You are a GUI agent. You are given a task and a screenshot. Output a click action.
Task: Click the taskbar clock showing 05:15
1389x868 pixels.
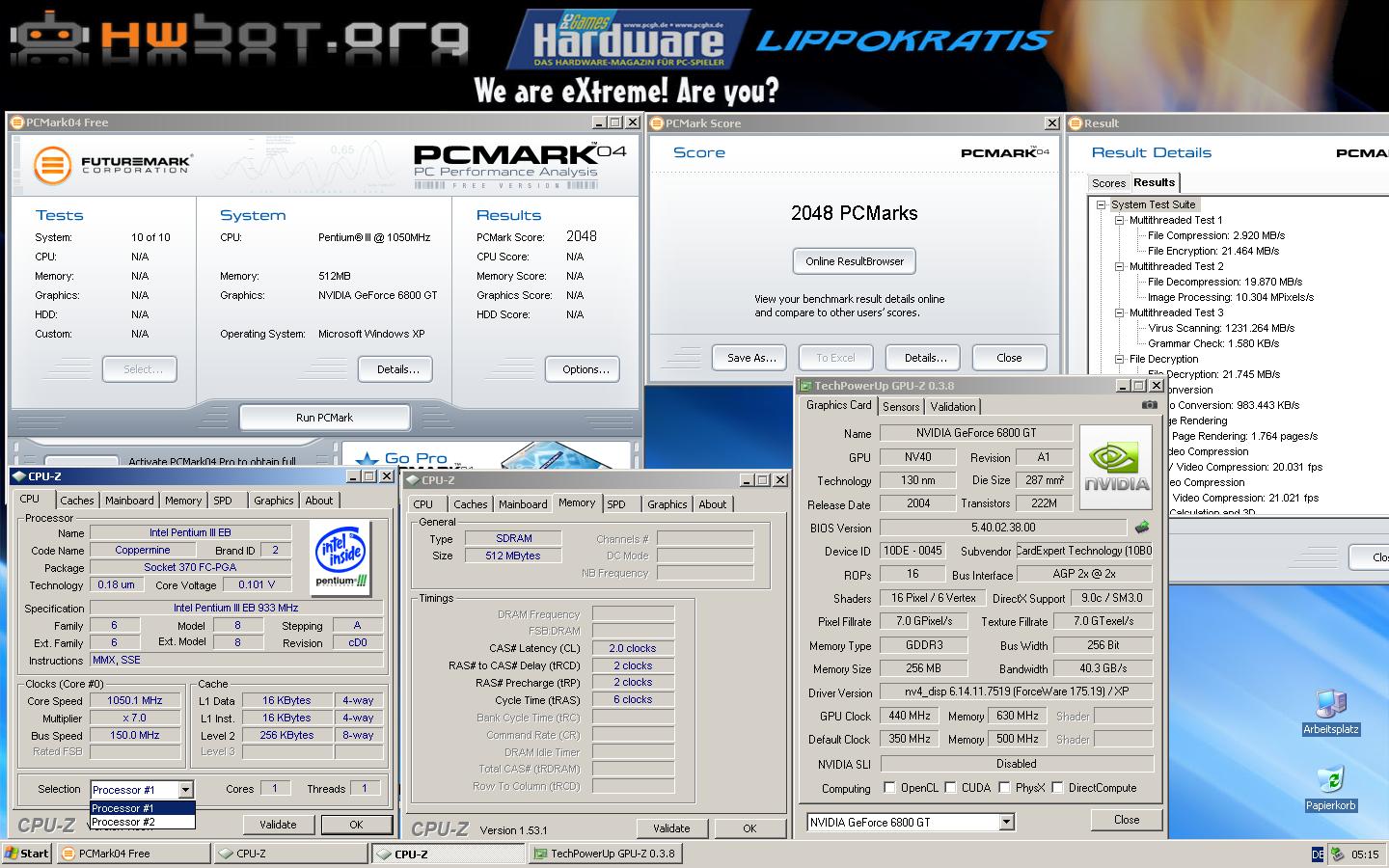1365,854
